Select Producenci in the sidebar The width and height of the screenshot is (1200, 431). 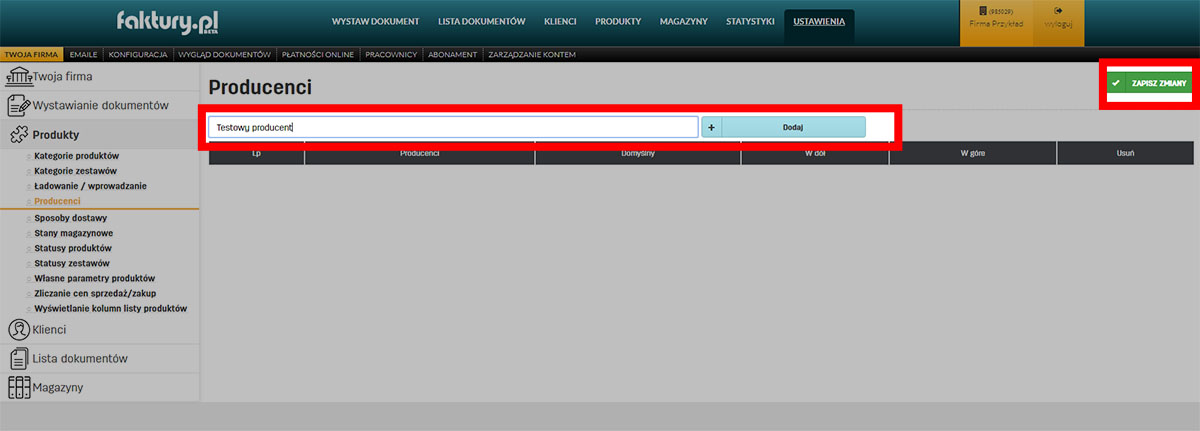[57, 201]
